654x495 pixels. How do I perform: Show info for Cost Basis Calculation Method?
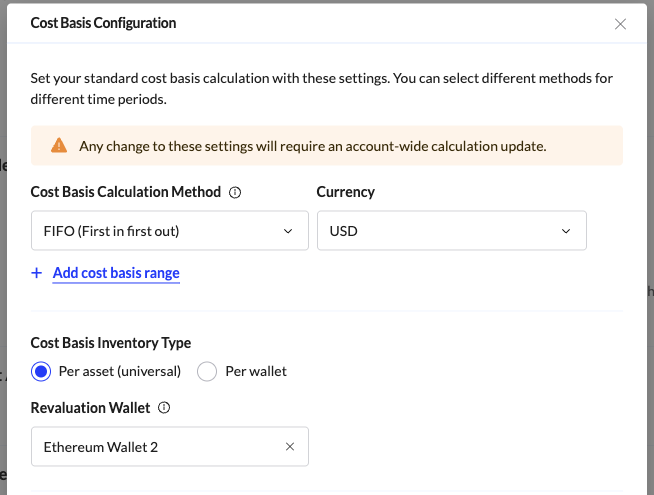click(x=235, y=193)
